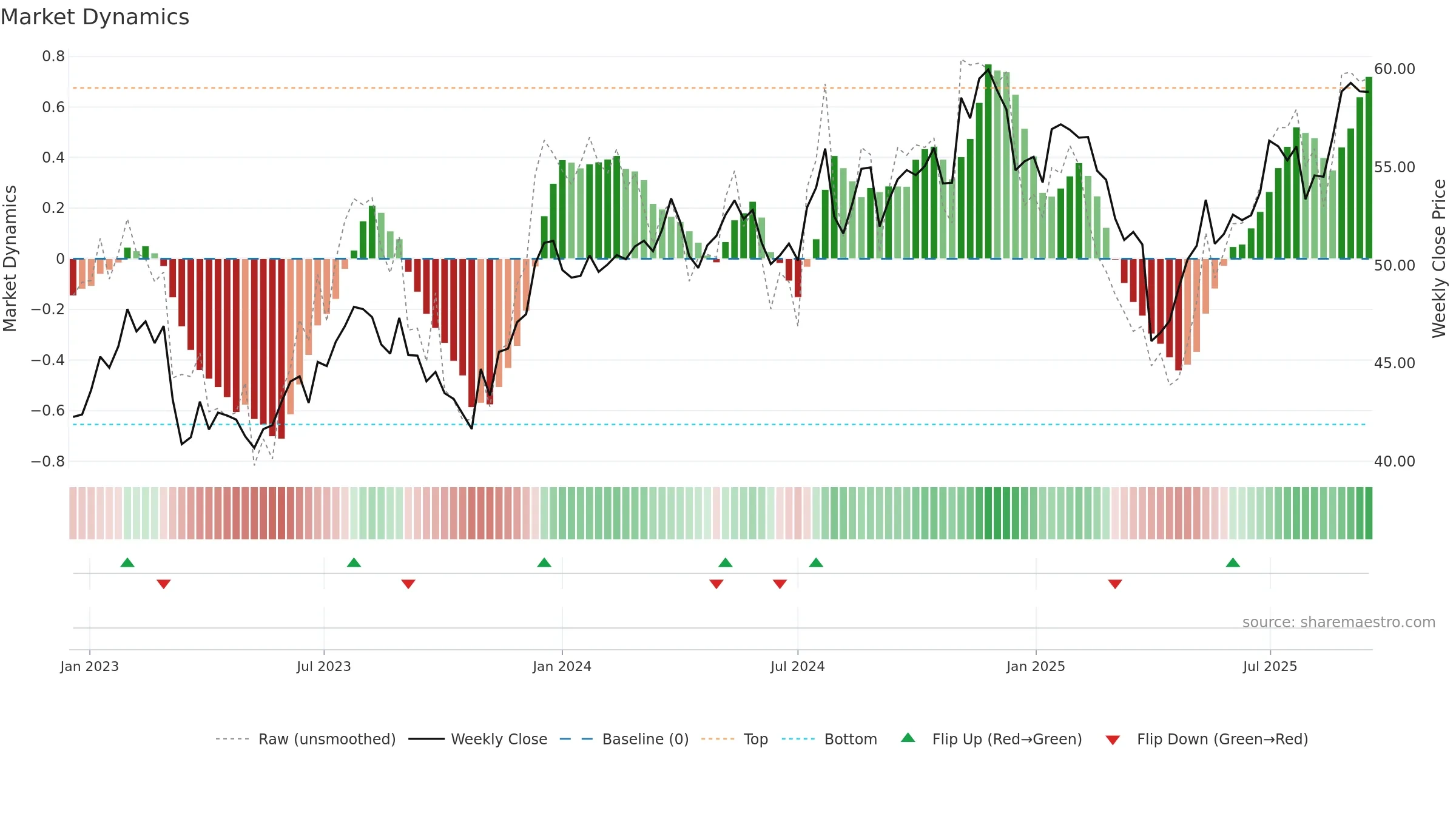
Task: Click the −0.2 tick on the left axis
Action: 48,309
